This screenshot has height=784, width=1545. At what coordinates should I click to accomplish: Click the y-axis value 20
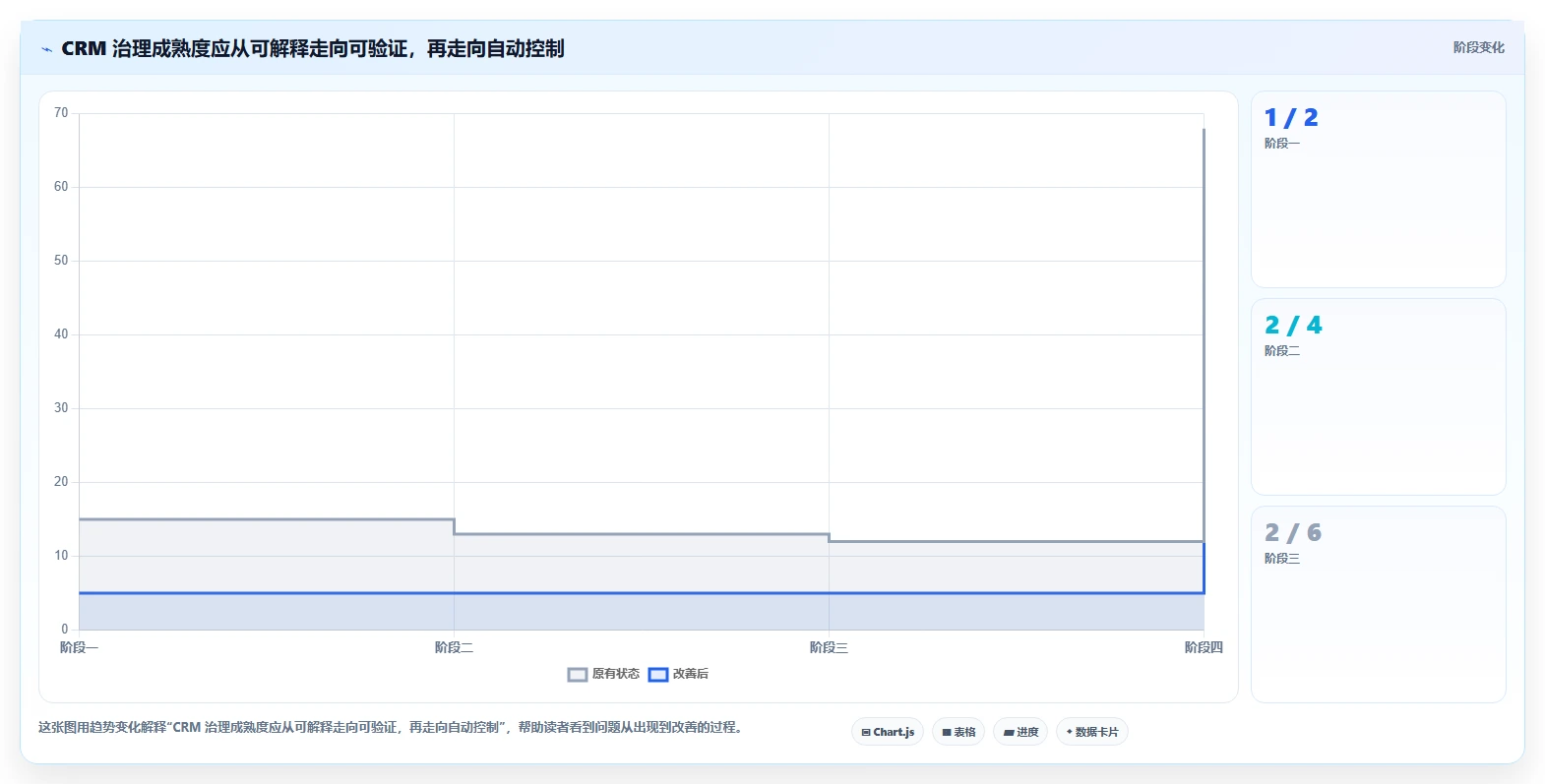click(x=61, y=482)
